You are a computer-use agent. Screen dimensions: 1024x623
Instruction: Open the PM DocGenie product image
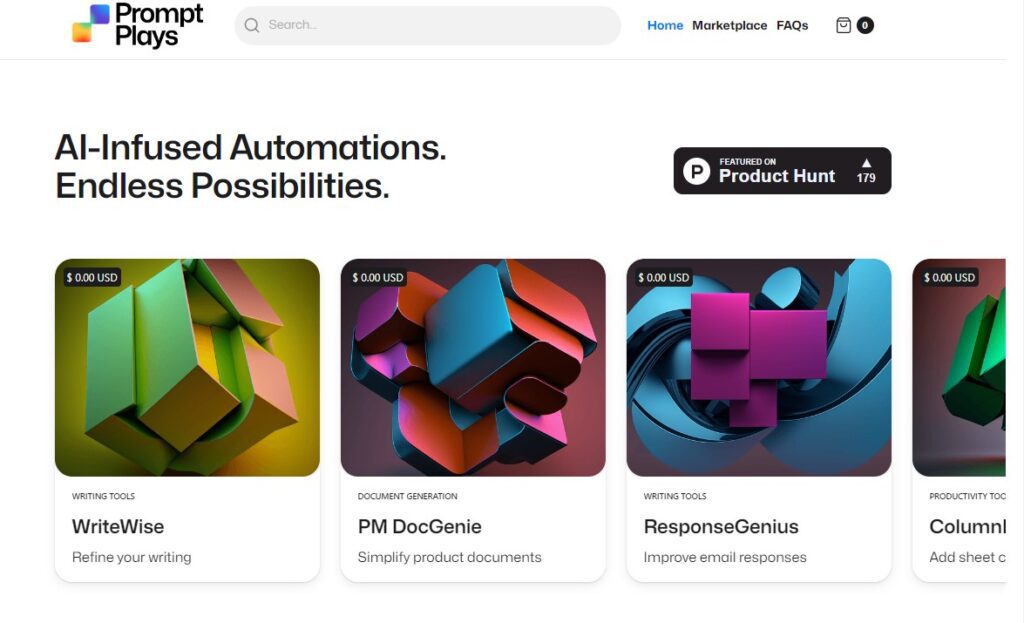pos(473,367)
